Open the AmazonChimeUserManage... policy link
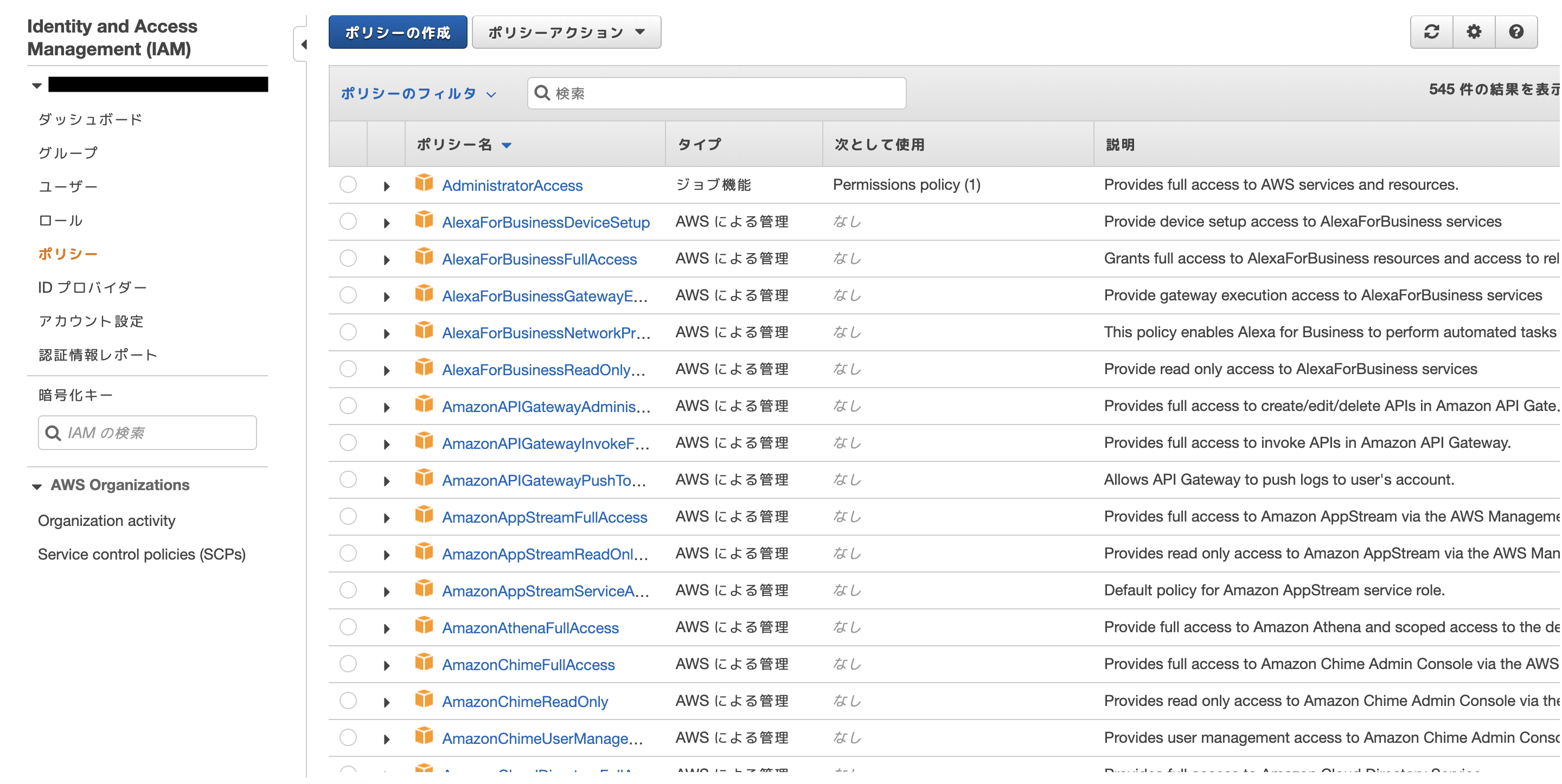 [542, 738]
